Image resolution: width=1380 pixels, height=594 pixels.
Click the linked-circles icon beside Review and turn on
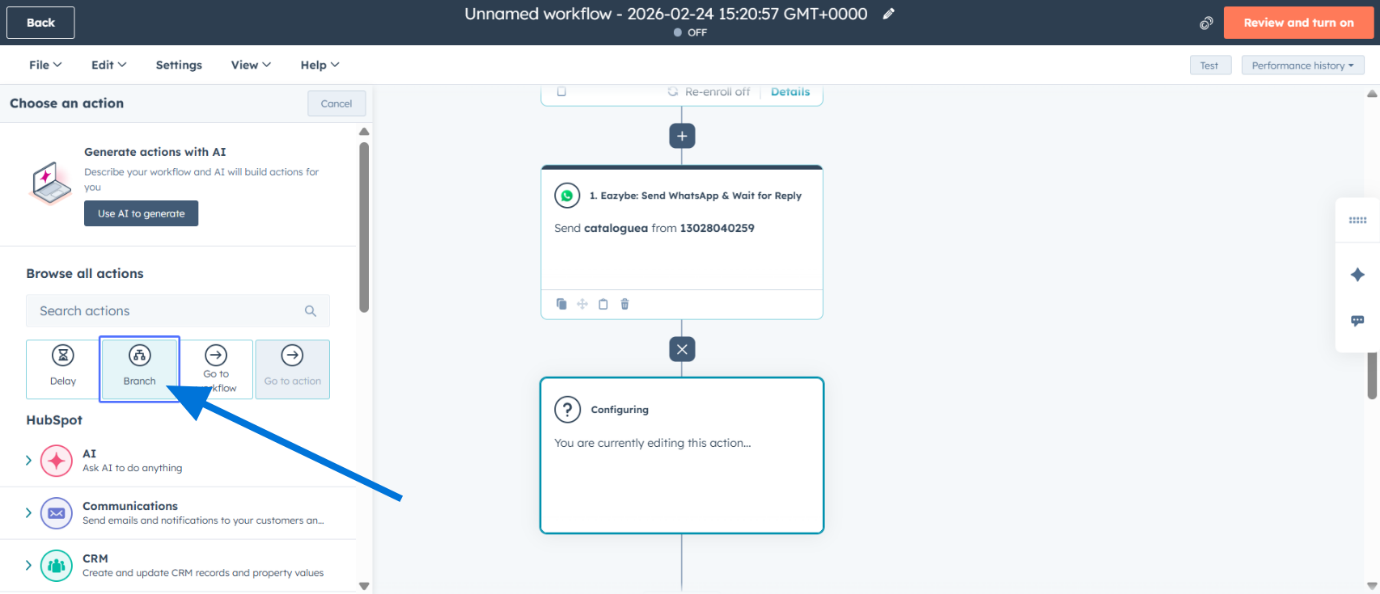[1206, 23]
